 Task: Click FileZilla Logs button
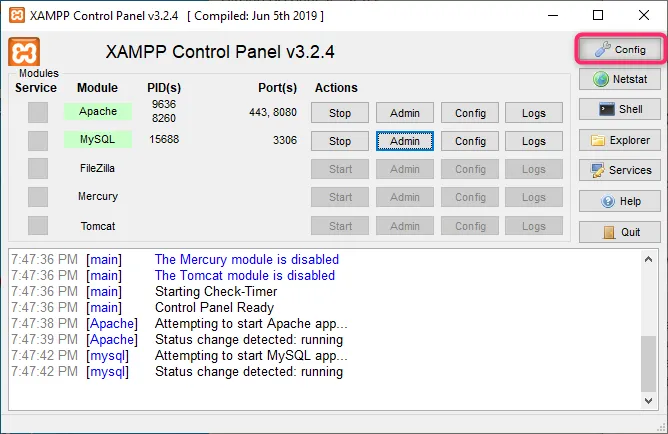click(534, 169)
